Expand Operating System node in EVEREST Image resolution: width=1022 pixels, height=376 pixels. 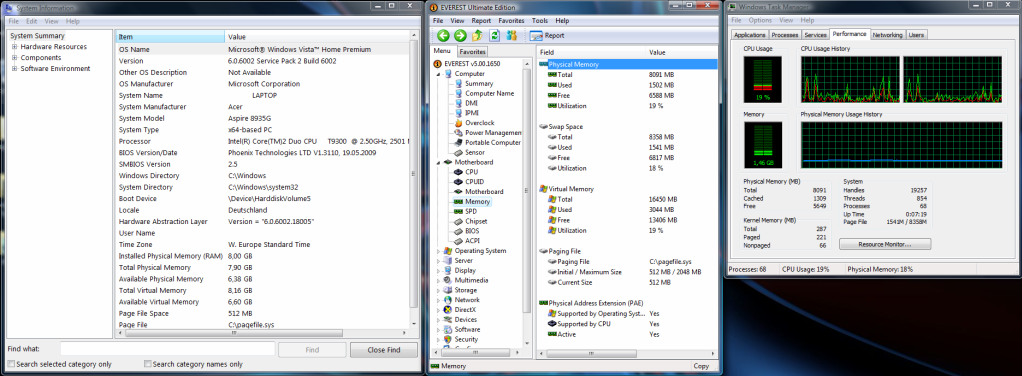[438, 250]
